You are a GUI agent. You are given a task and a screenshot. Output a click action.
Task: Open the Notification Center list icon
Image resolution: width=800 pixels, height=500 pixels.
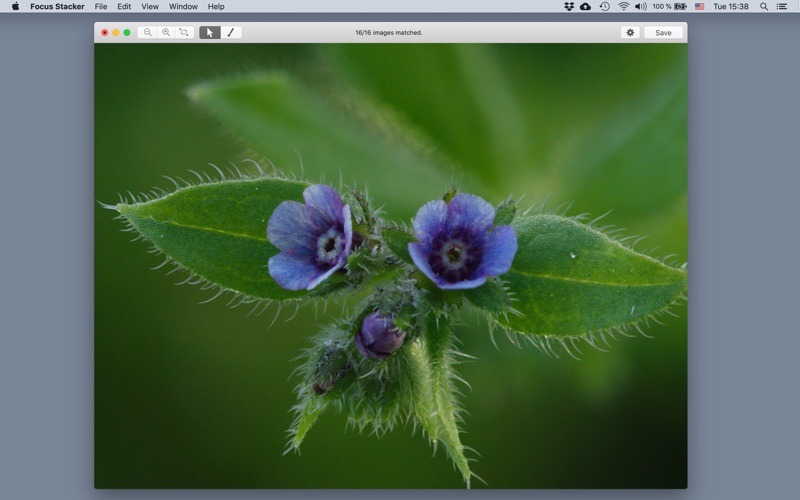pos(782,7)
